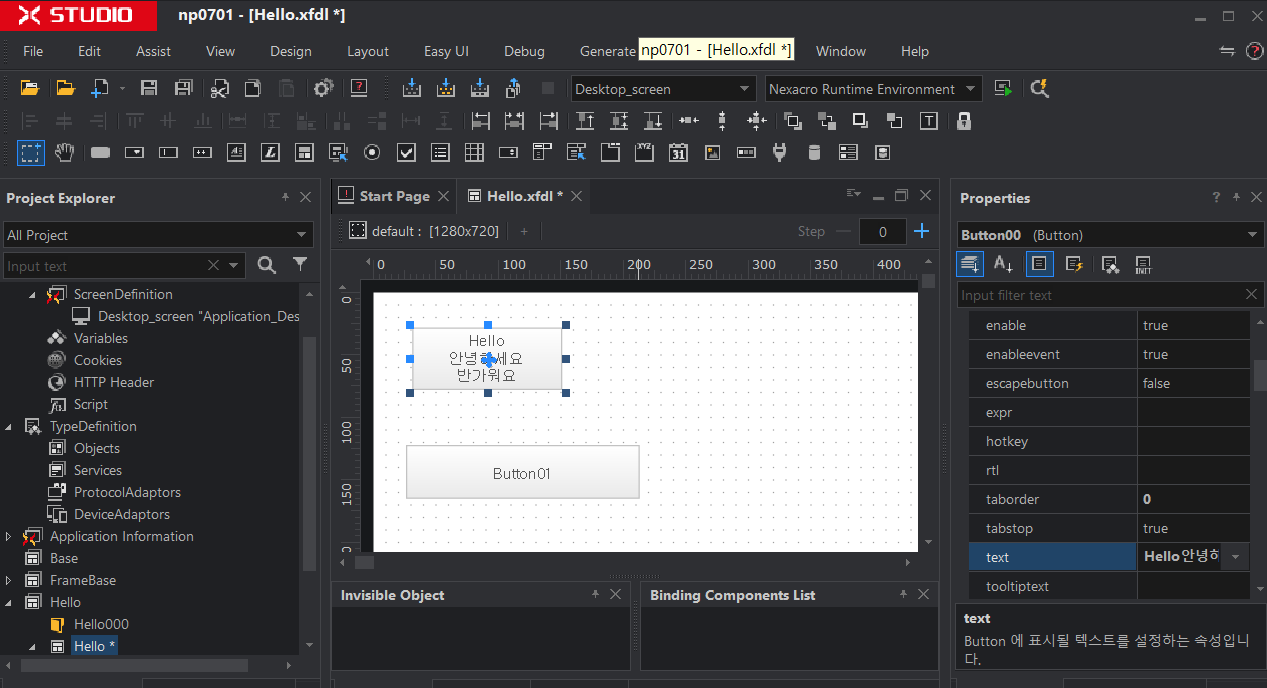Open the text property value dropdown arrow
This screenshot has height=688, width=1267.
1237,557
